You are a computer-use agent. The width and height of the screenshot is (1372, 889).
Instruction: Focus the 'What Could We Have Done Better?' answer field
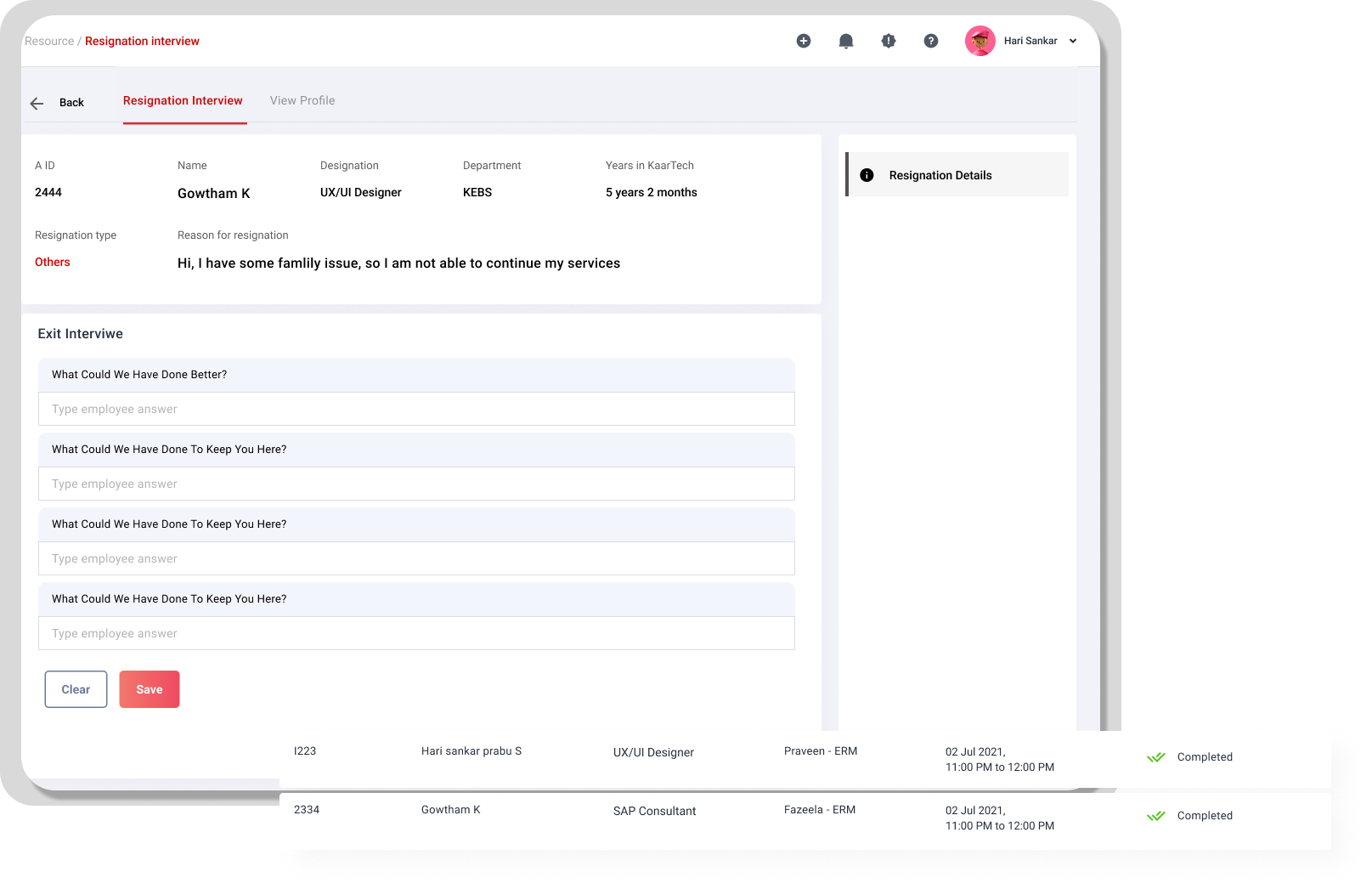[x=416, y=409]
